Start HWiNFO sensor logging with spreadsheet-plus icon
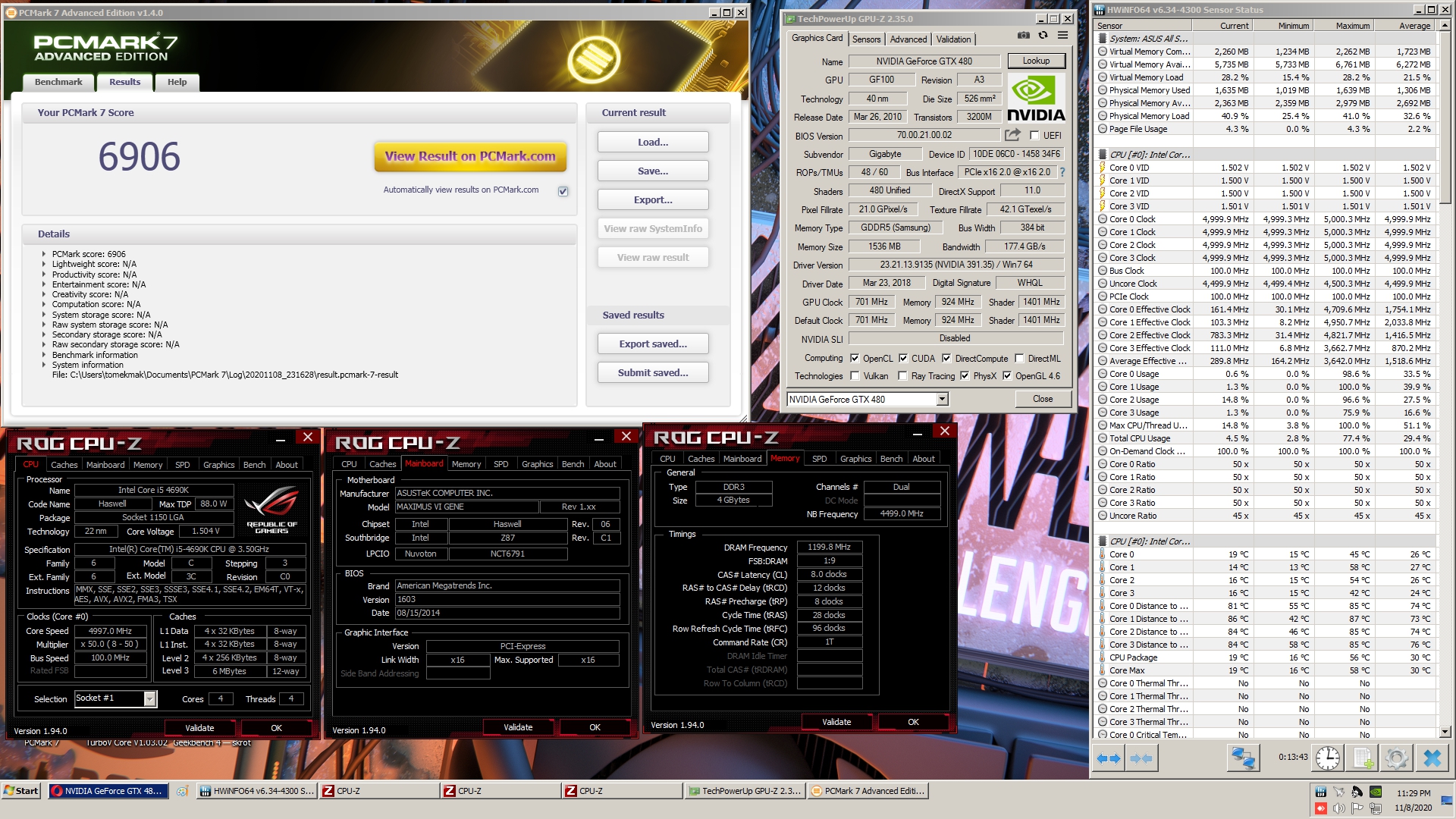The height and width of the screenshot is (819, 1456). pyautogui.click(x=1363, y=758)
